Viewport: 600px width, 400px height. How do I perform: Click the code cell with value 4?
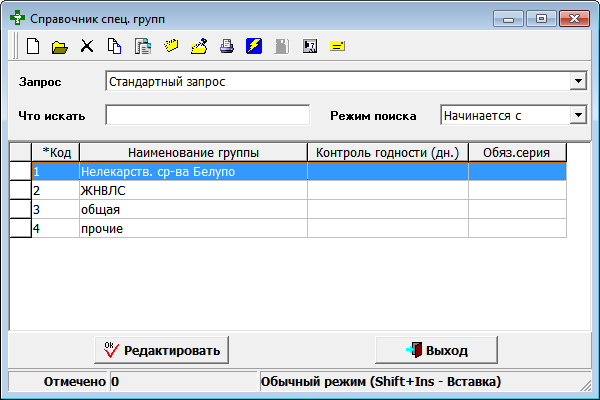pos(55,229)
